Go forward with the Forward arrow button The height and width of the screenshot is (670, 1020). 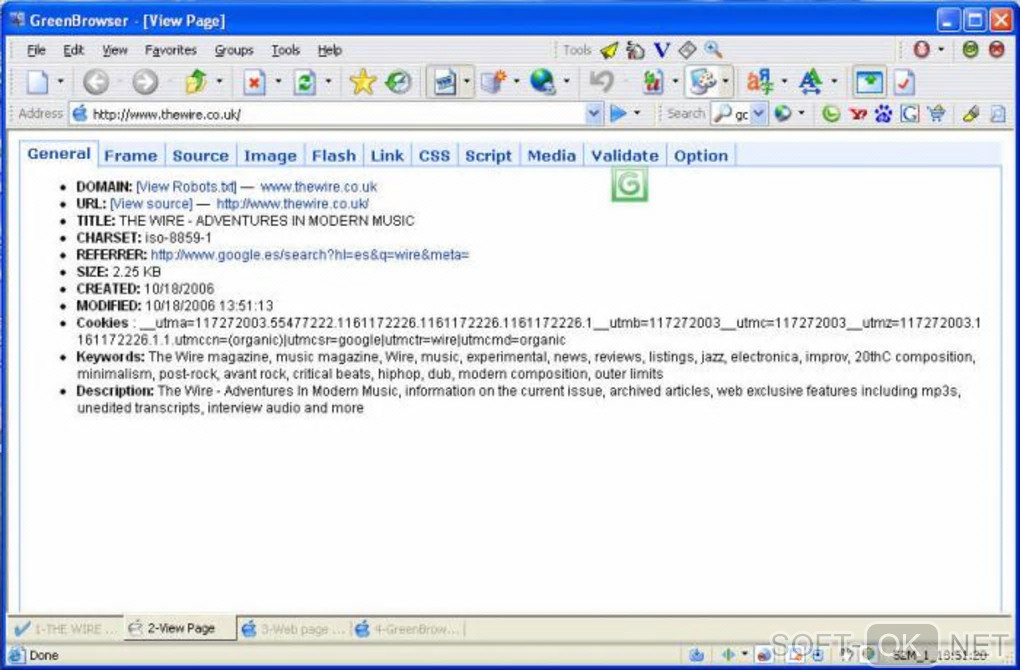coord(145,82)
